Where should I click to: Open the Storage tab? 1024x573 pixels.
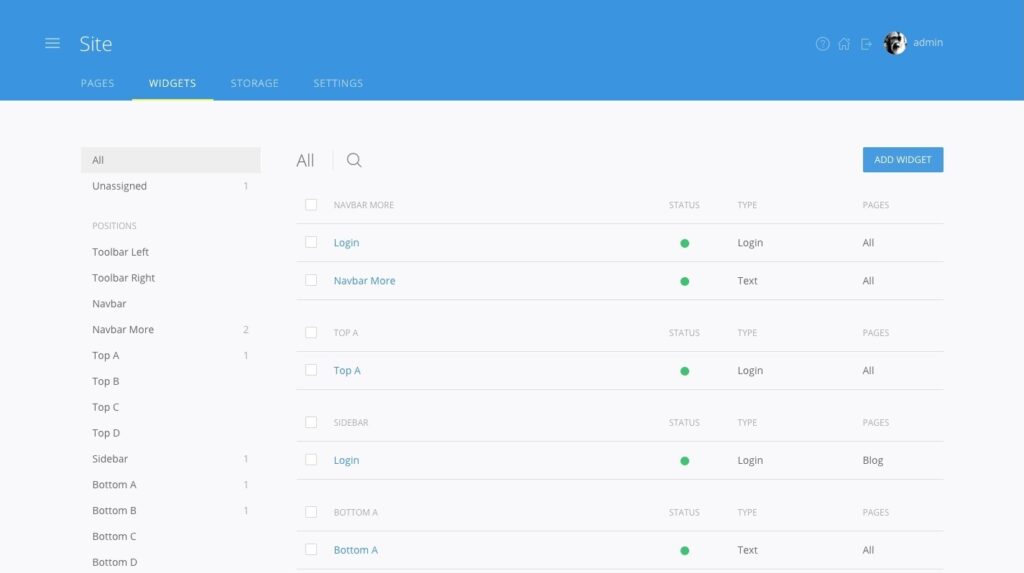(254, 83)
